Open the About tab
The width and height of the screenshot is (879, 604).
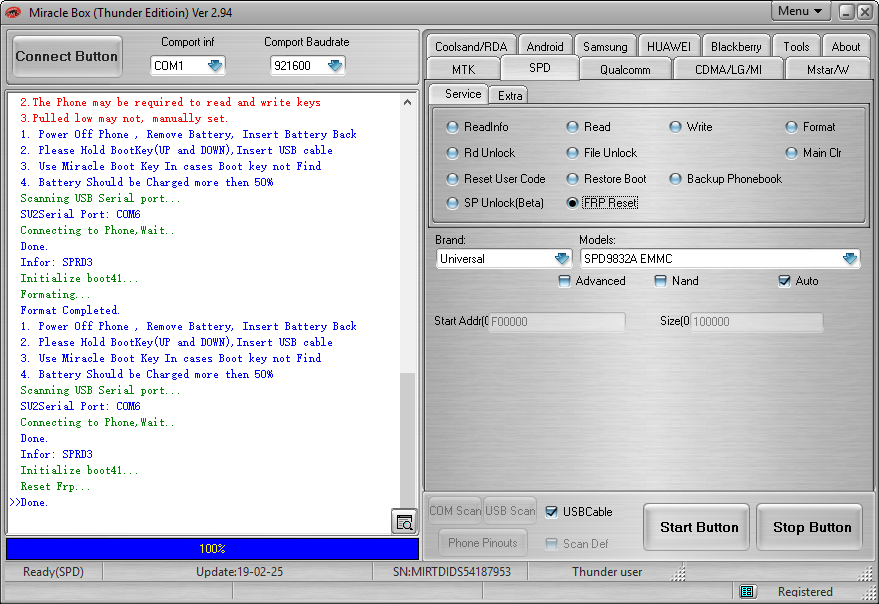coord(845,47)
